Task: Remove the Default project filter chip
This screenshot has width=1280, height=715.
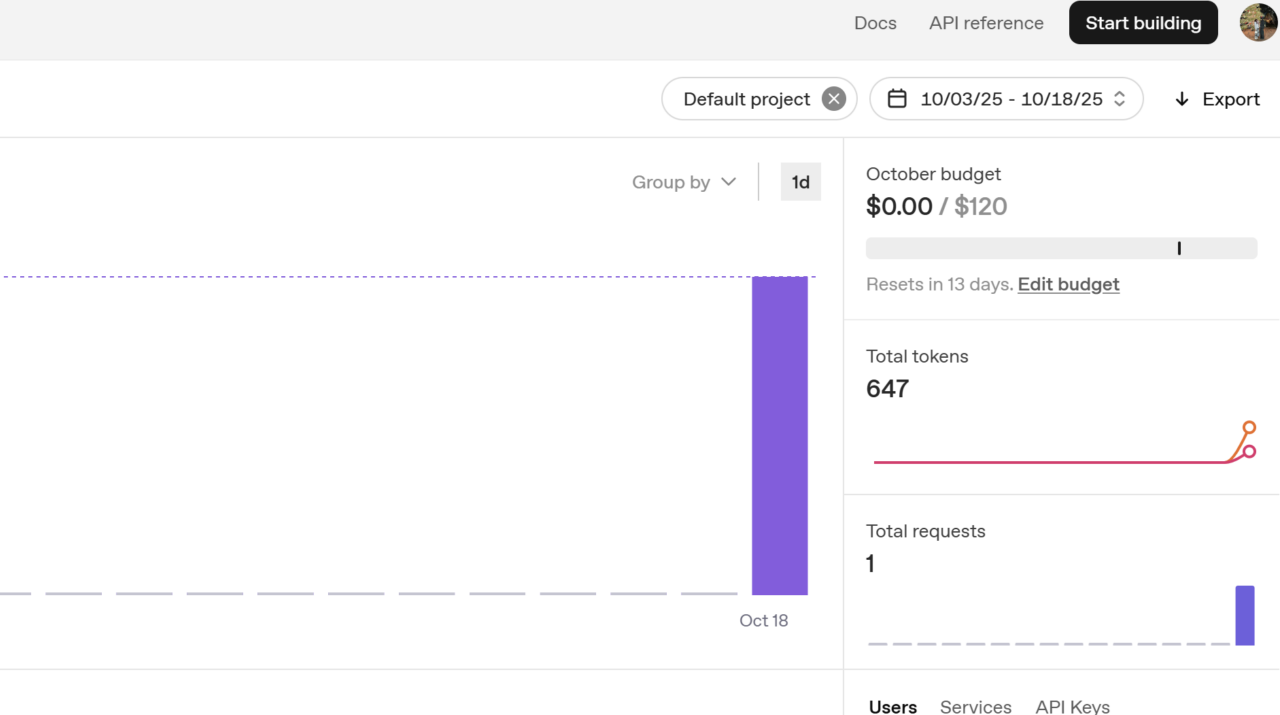Action: pyautogui.click(x=833, y=99)
